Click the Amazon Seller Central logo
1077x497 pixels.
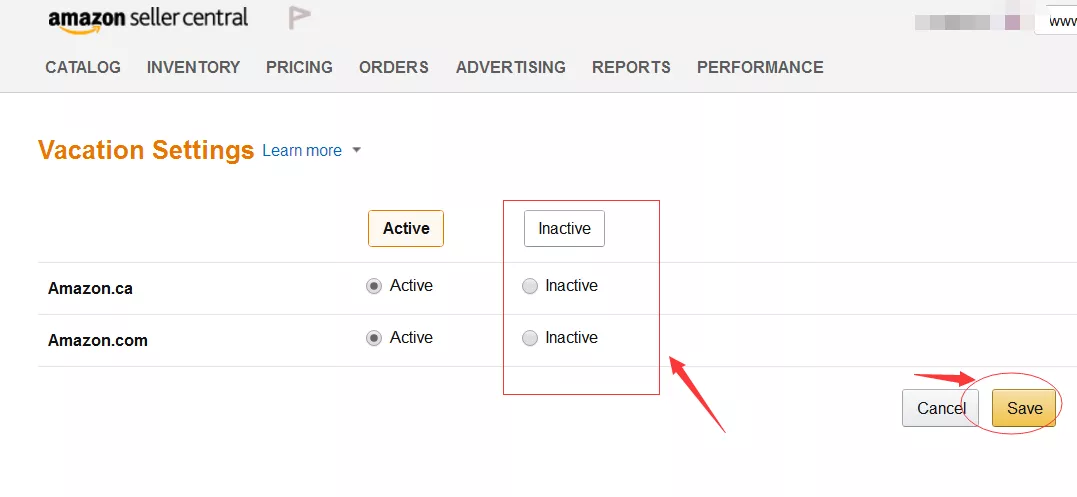(148, 19)
